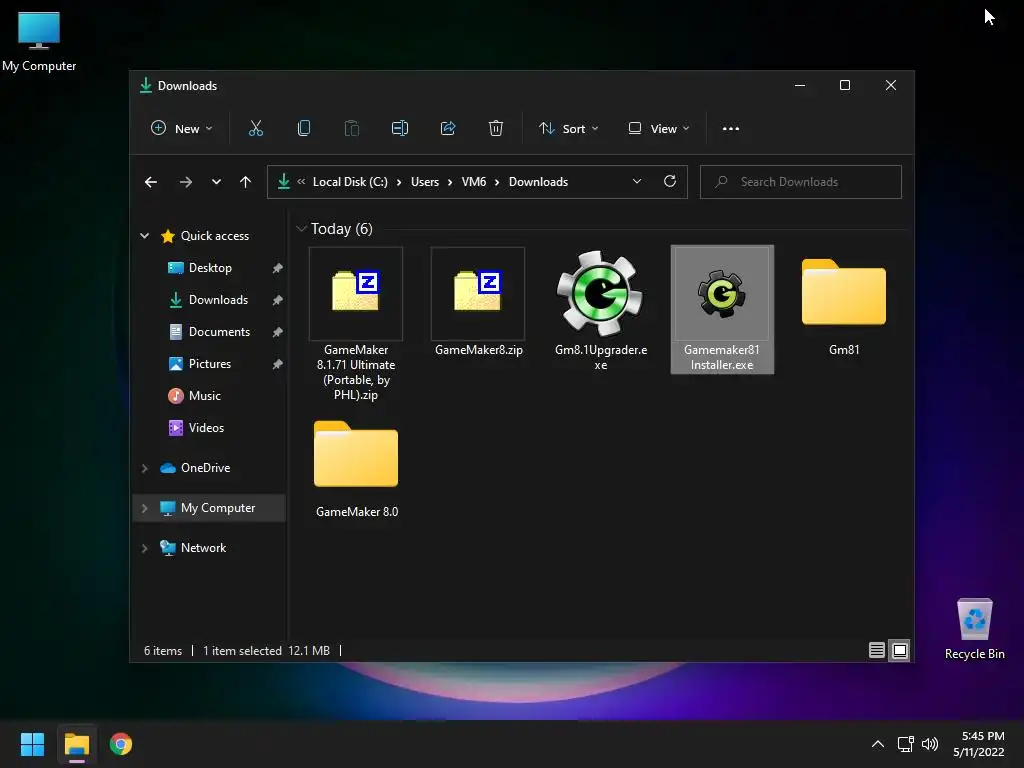
Task: Go back with the left arrow
Action: point(151,182)
